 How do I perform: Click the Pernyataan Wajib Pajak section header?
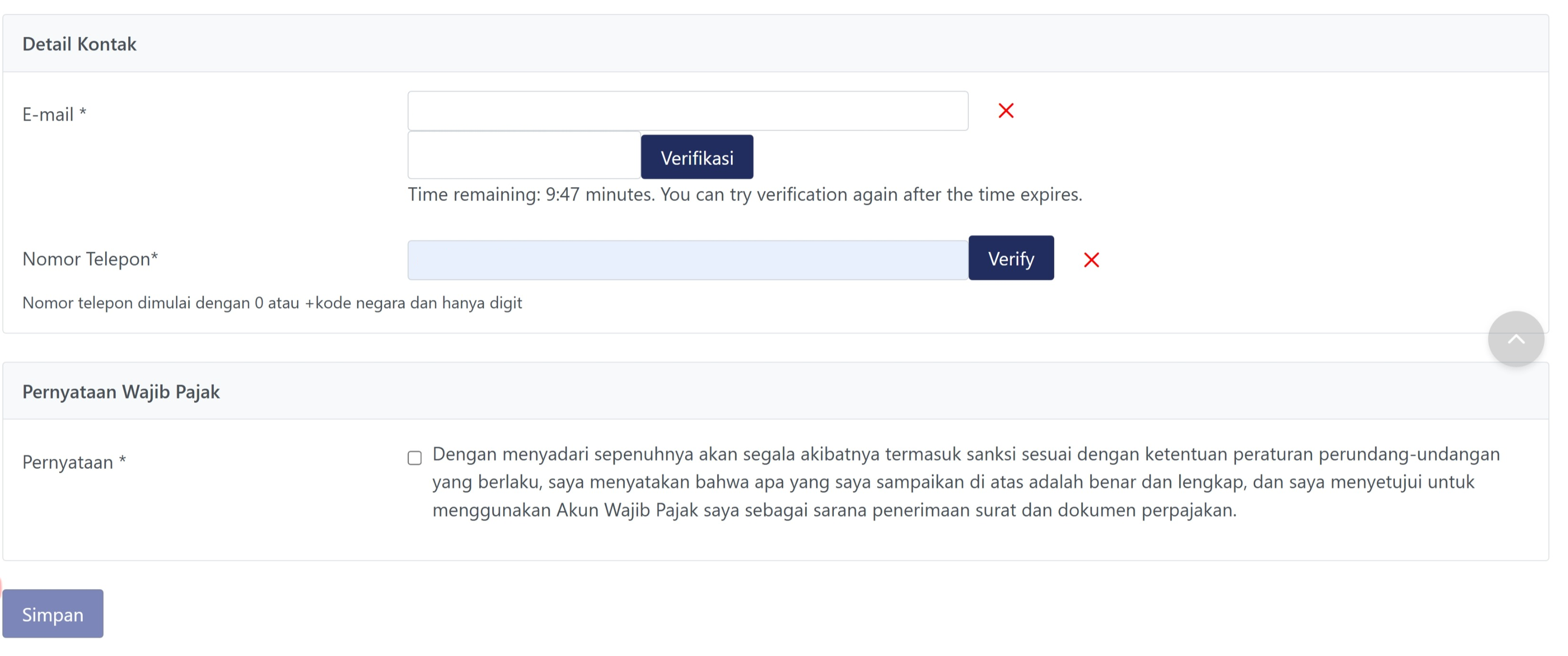(x=121, y=392)
